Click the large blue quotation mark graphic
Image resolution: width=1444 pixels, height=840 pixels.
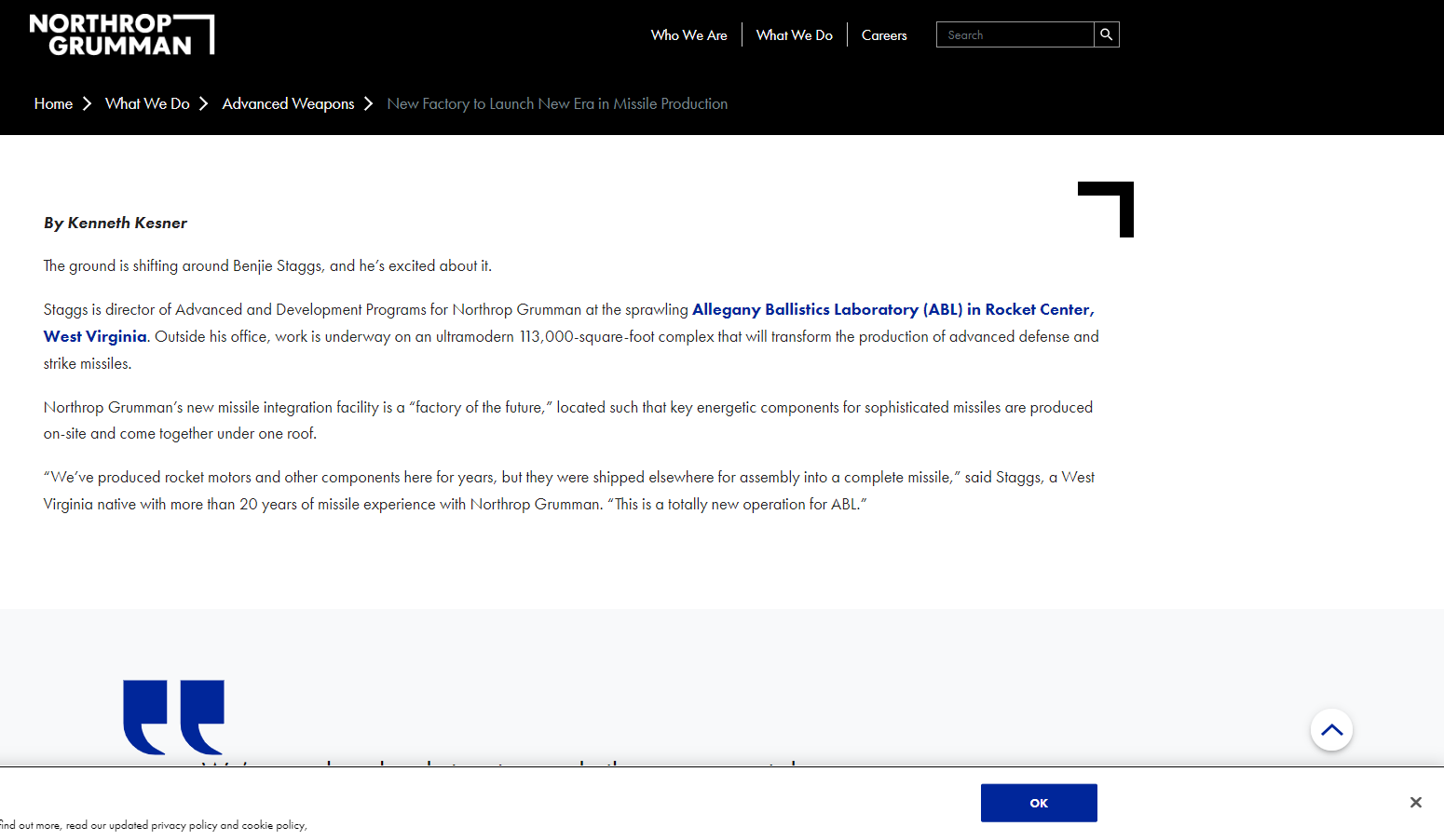pos(174,716)
